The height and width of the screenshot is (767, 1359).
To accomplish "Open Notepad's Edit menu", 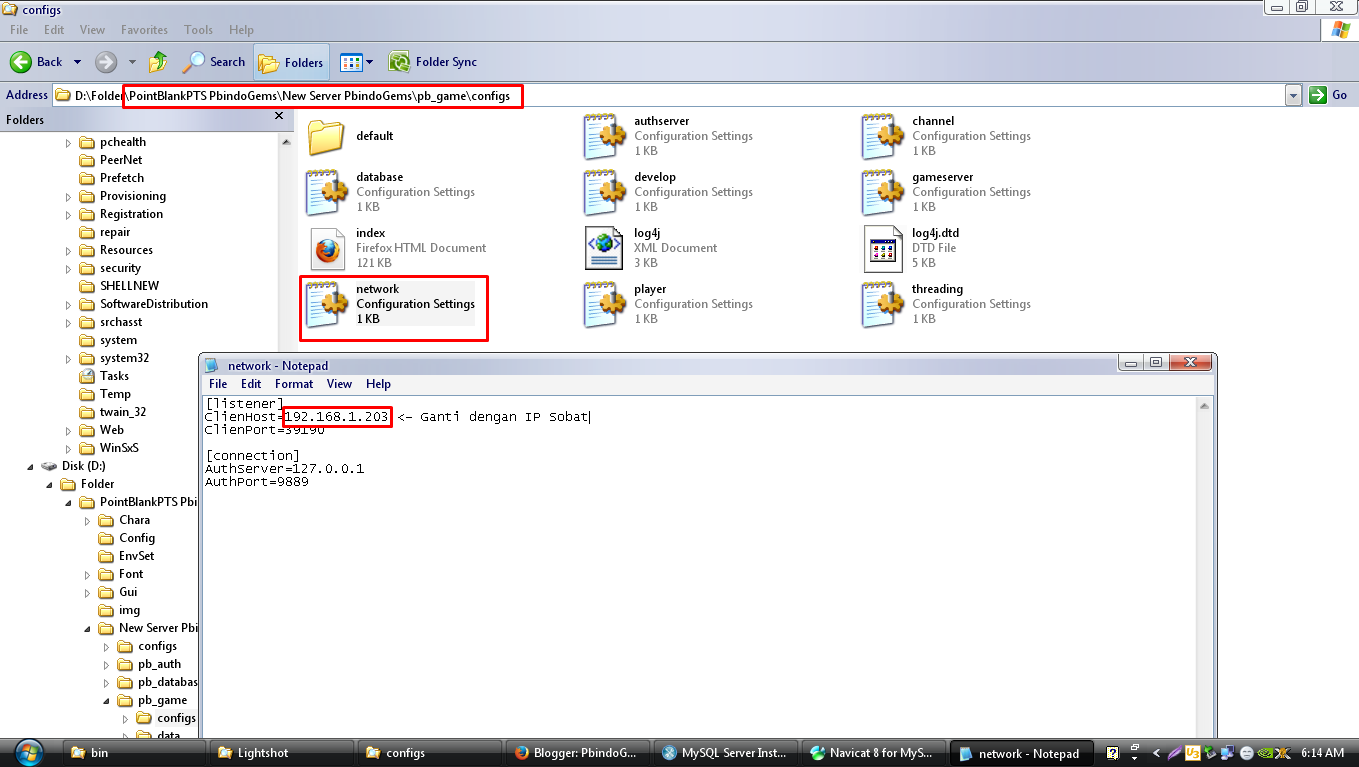I will (251, 384).
